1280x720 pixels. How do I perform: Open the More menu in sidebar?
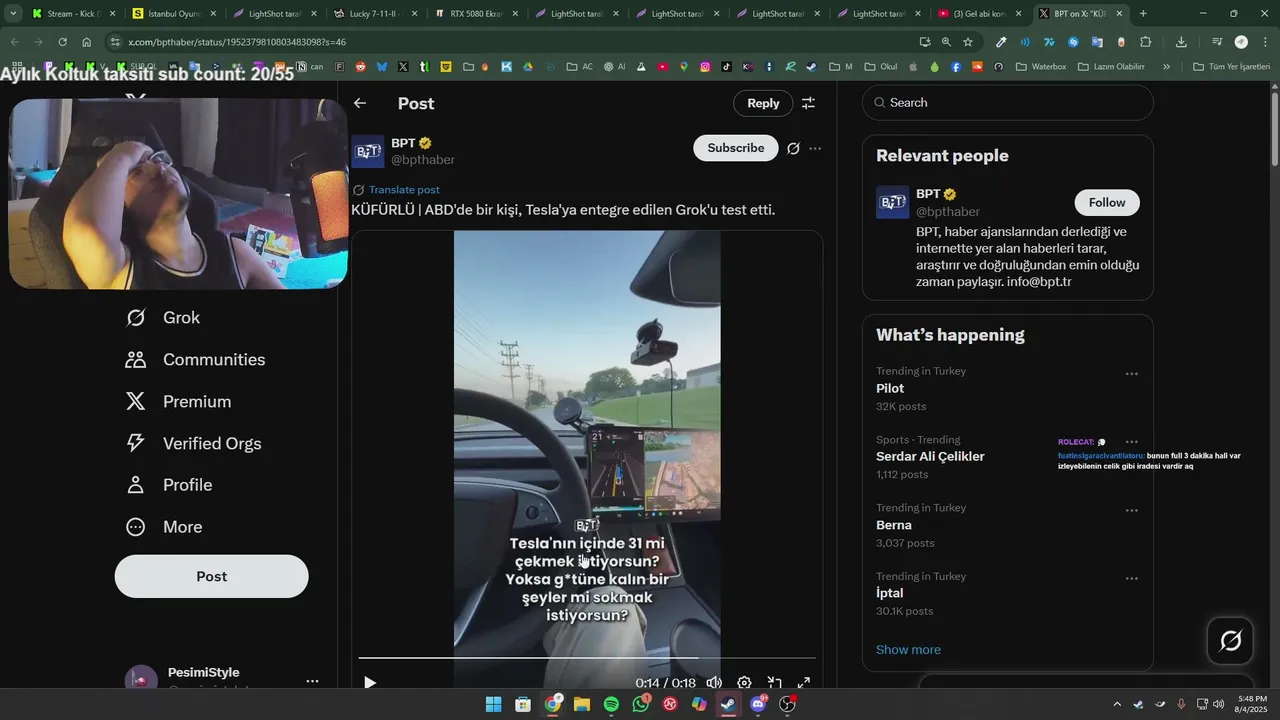click(x=164, y=527)
